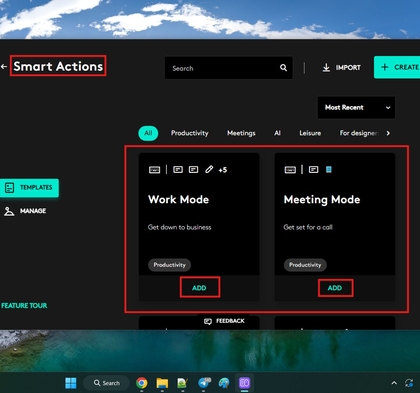Viewport: 420px width, 393px height.
Task: Open the Notepad++ taskbar icon
Action: click(x=183, y=383)
